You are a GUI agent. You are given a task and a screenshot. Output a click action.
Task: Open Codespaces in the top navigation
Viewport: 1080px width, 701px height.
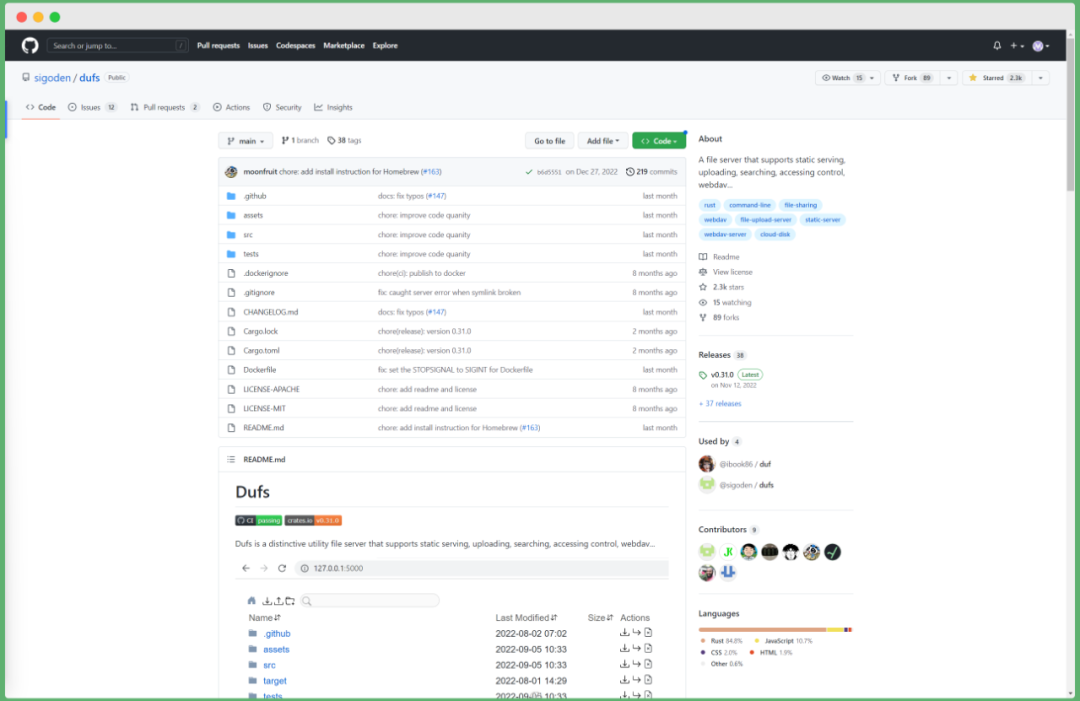pos(295,45)
